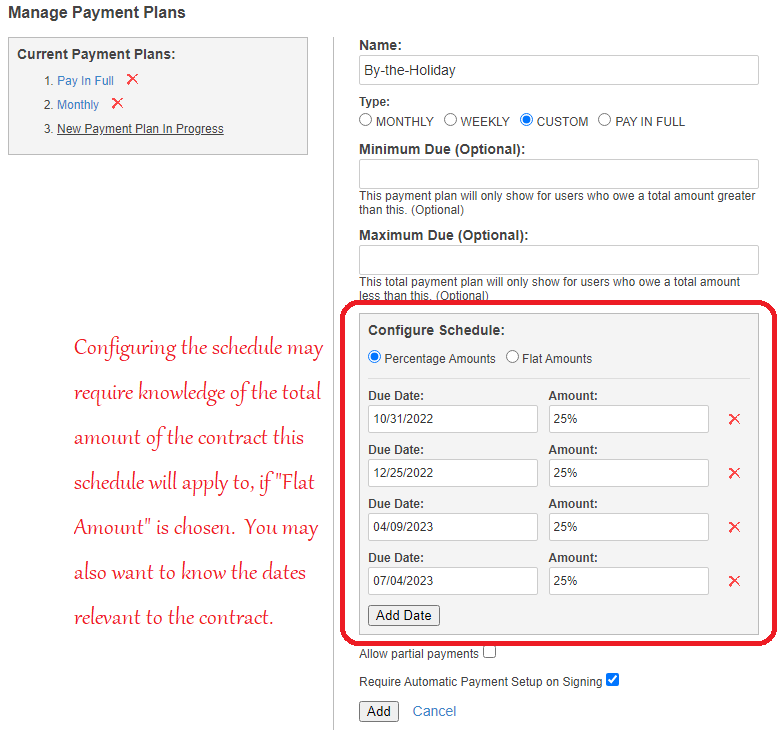This screenshot has height=730, width=781.
Task: Switch schedule to Flat Amounts
Action: (x=513, y=357)
